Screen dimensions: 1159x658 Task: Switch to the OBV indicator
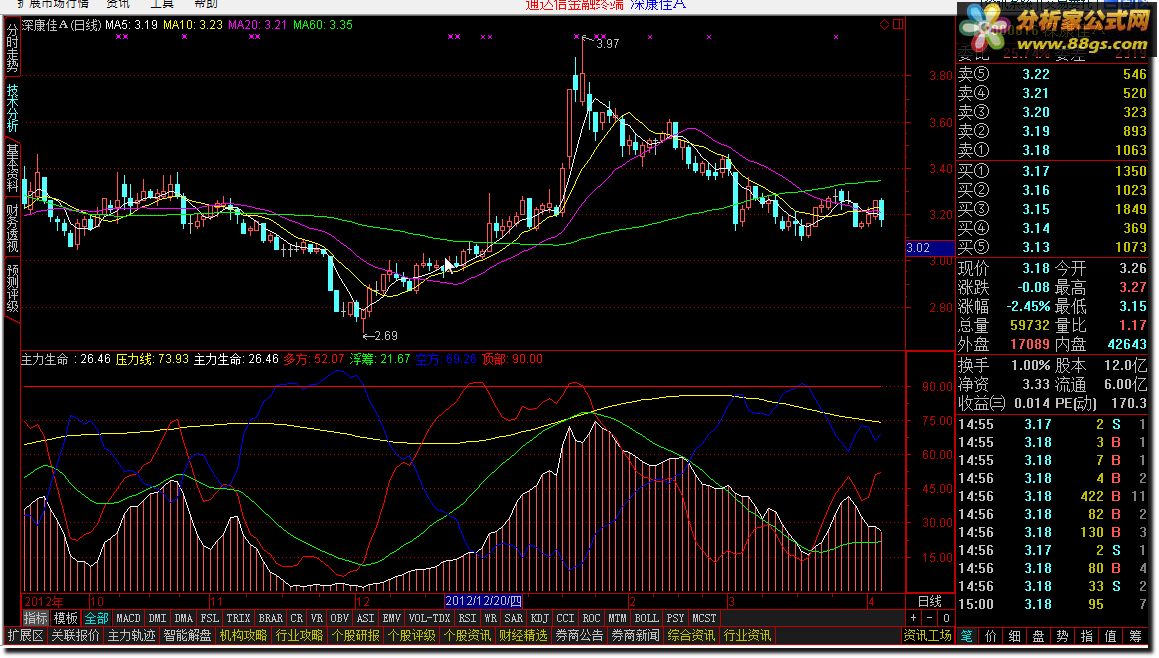tap(339, 618)
